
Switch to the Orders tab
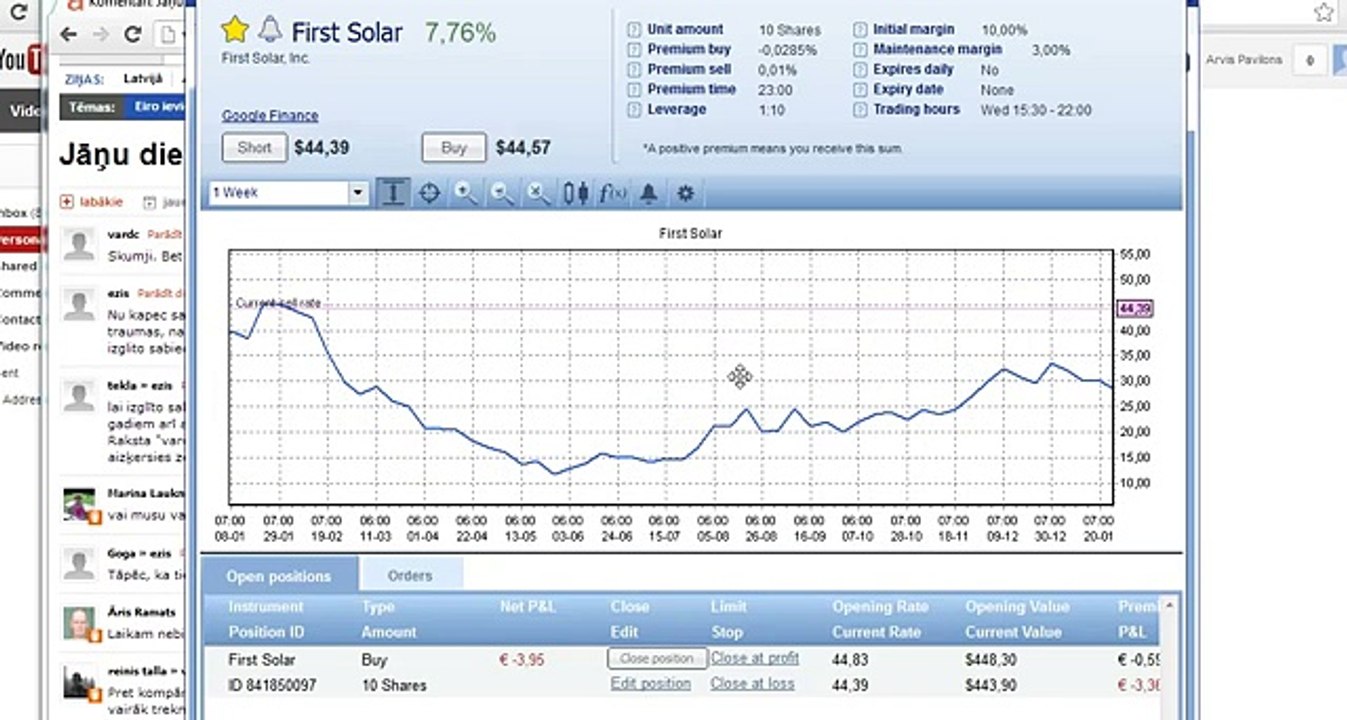pos(410,575)
